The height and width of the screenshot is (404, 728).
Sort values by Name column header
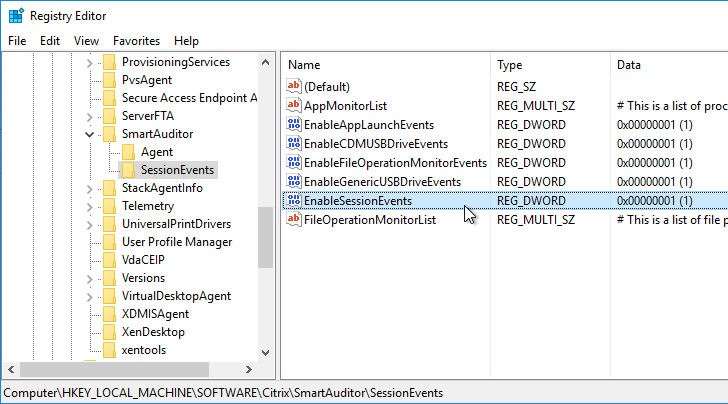click(386, 65)
